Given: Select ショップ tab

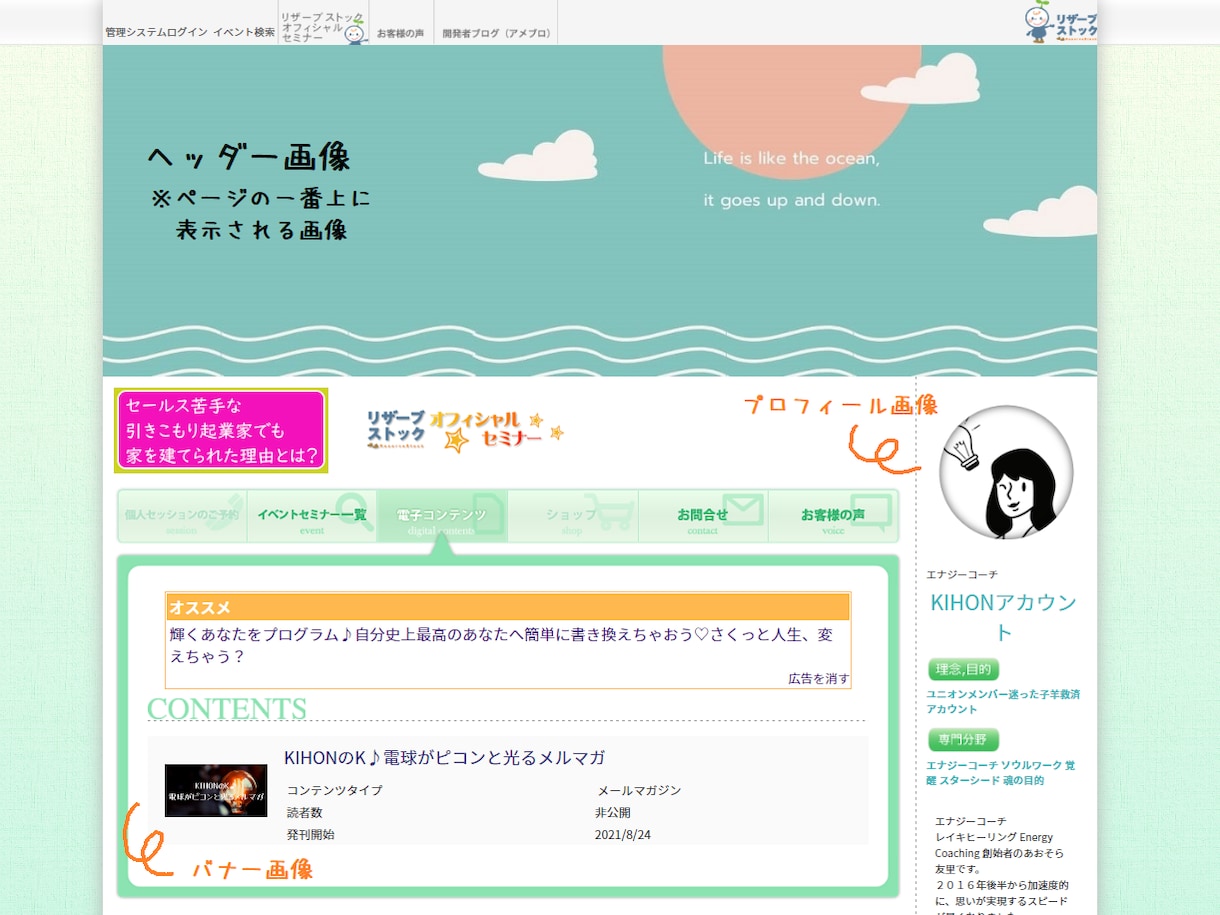Looking at the screenshot, I should [572, 516].
